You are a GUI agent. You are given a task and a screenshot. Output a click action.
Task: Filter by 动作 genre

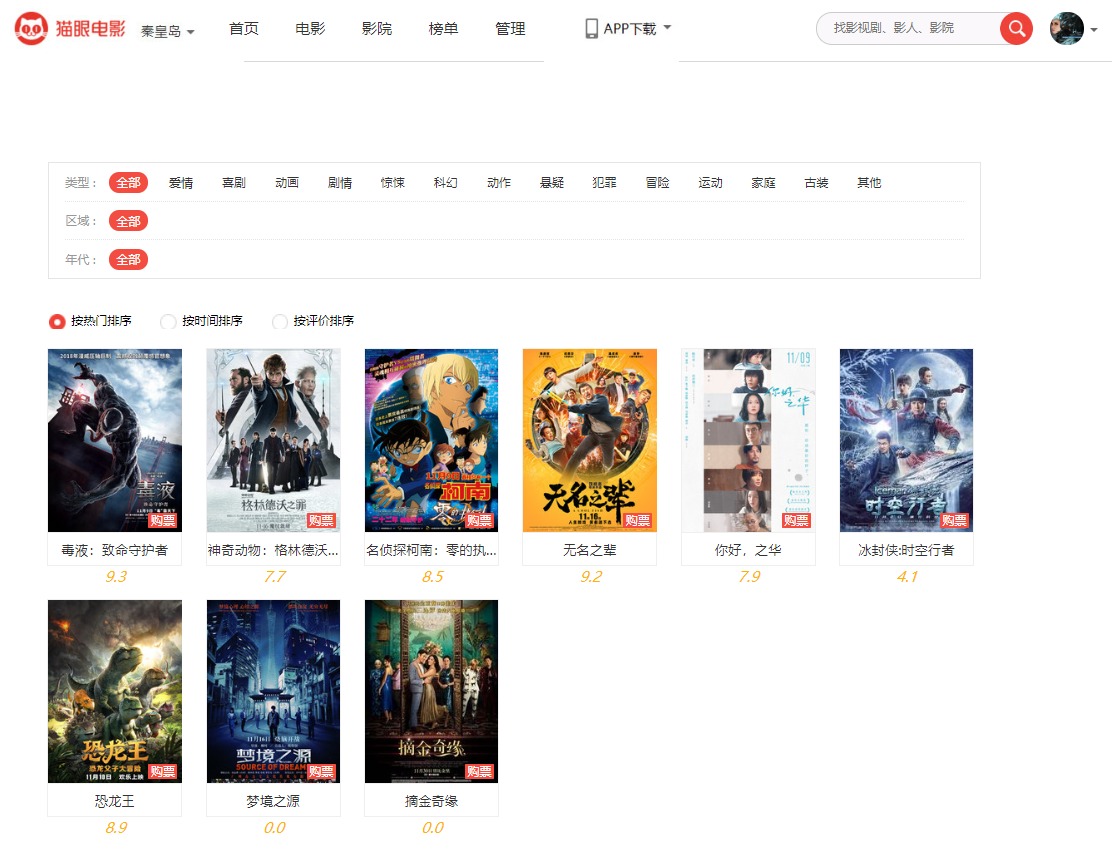499,183
